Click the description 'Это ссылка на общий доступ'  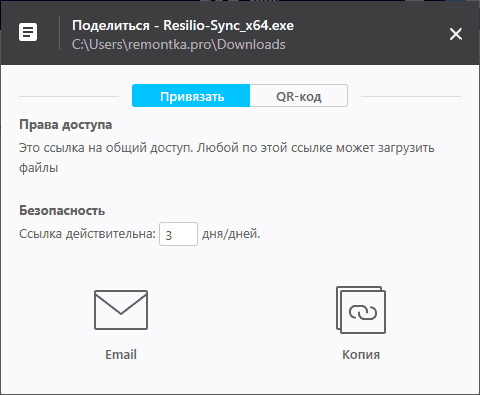[106, 147]
